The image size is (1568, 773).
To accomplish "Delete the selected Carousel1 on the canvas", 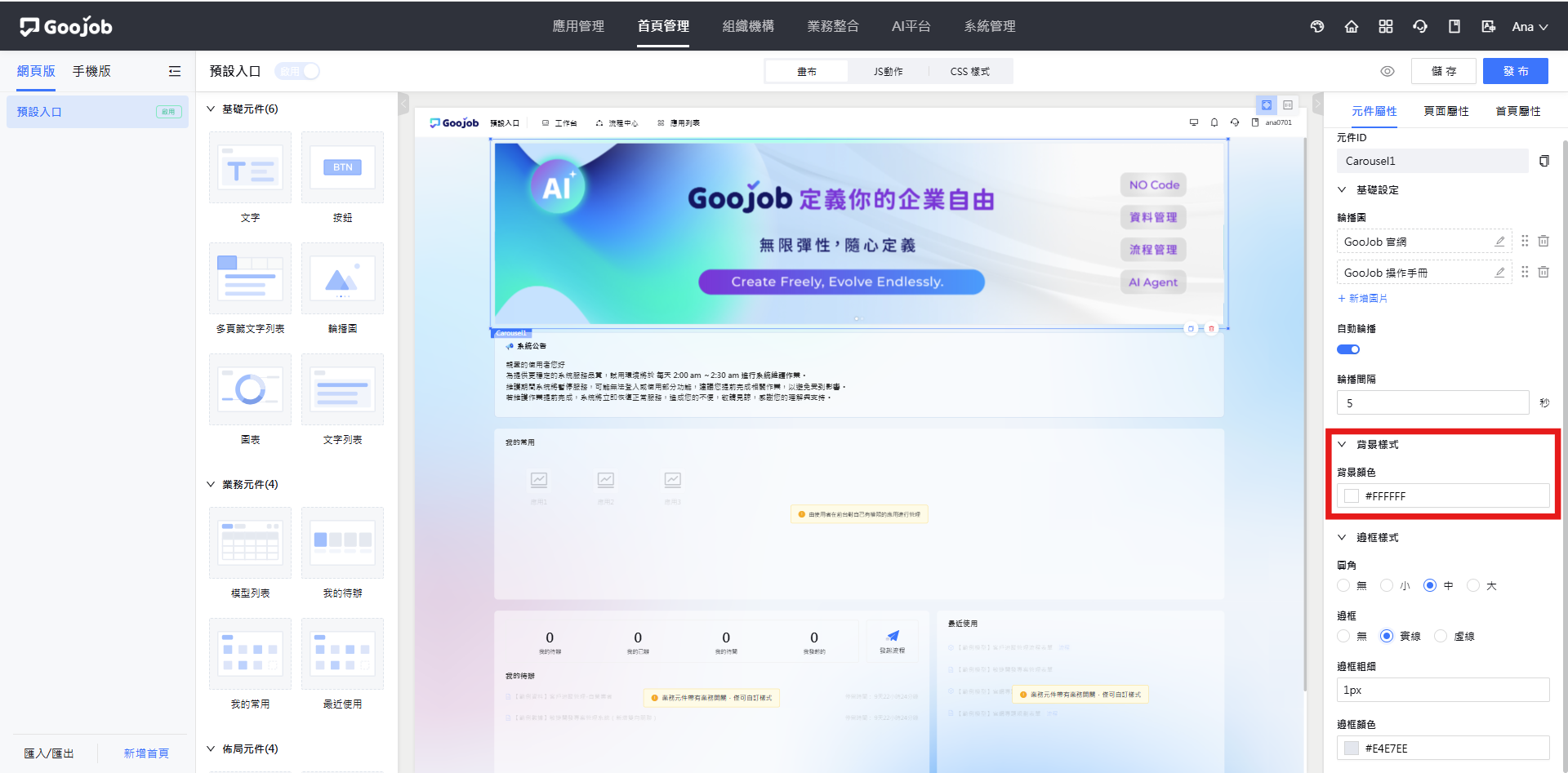I will coord(1212,329).
